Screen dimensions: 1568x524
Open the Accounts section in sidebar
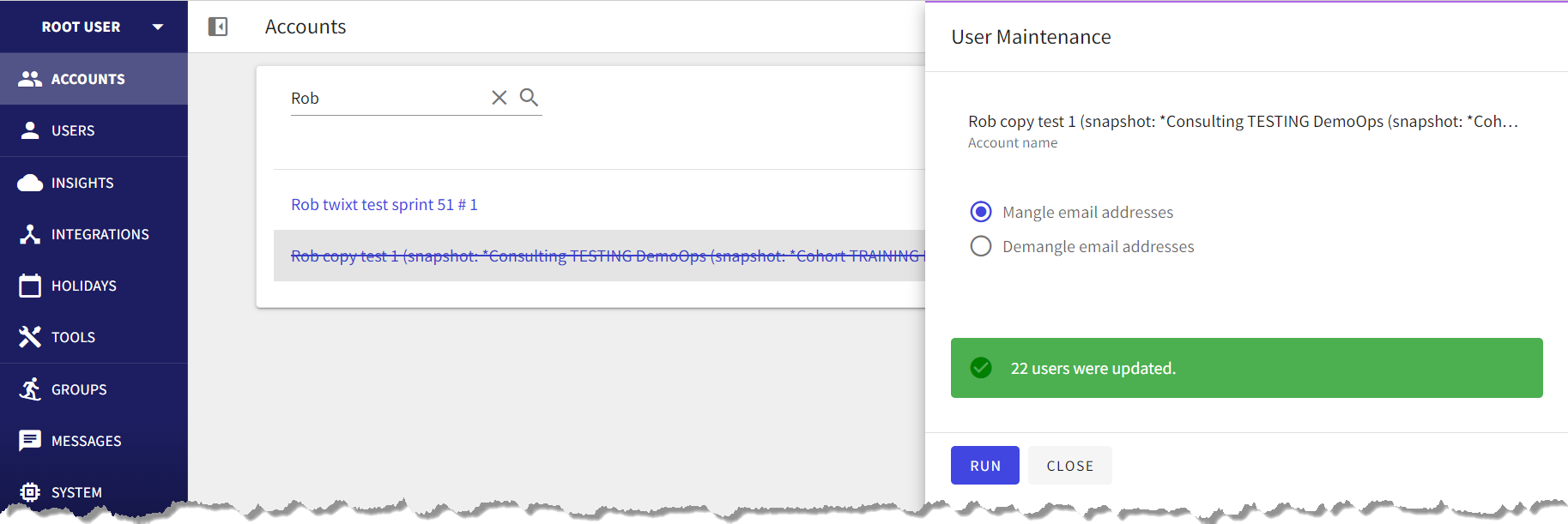pos(94,79)
